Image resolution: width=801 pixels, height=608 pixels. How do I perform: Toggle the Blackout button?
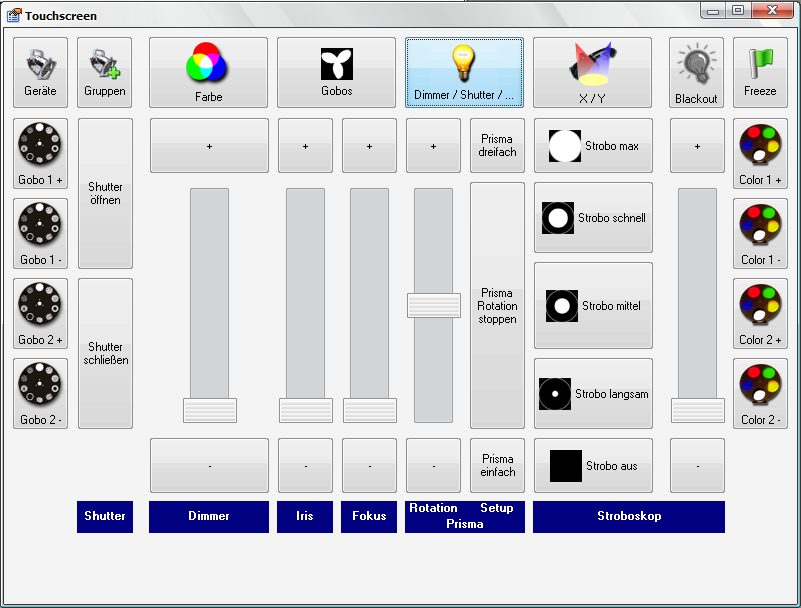point(696,72)
